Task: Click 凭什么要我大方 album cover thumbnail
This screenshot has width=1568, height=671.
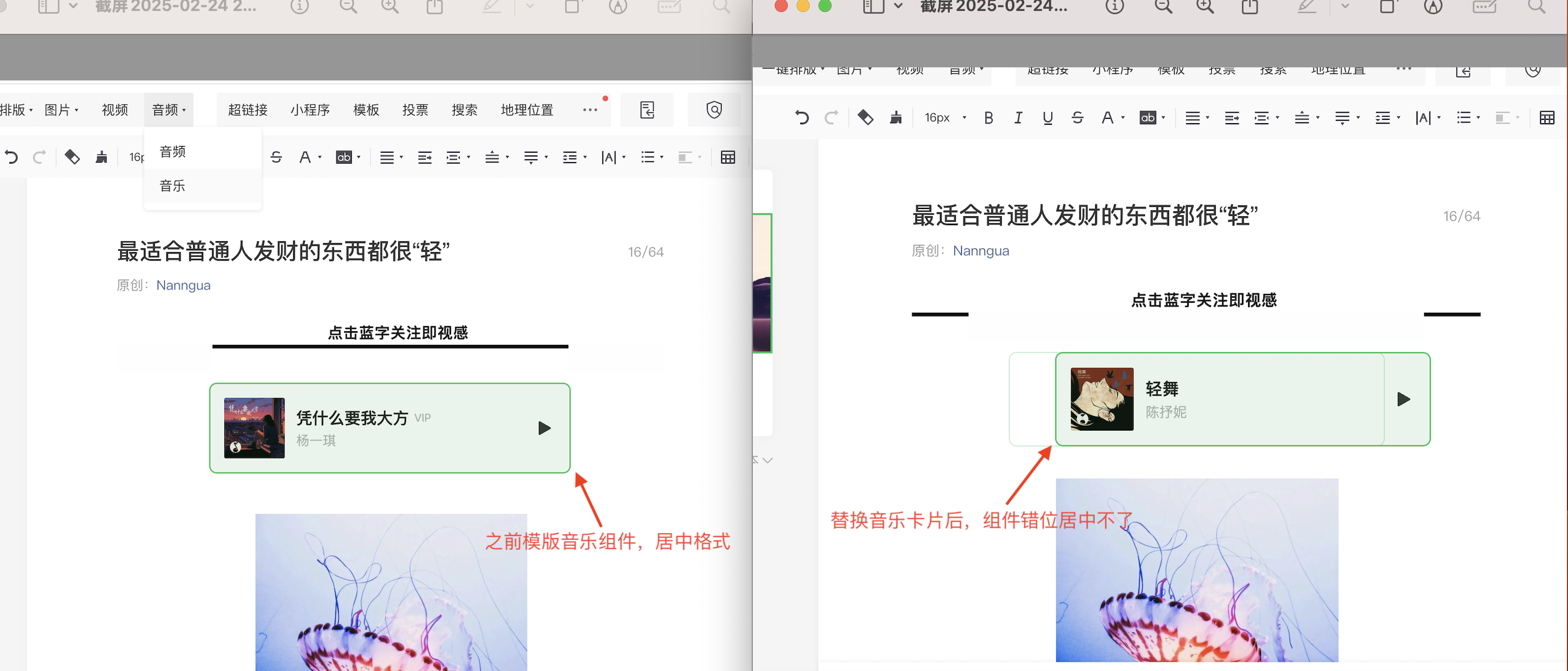Action: click(254, 428)
